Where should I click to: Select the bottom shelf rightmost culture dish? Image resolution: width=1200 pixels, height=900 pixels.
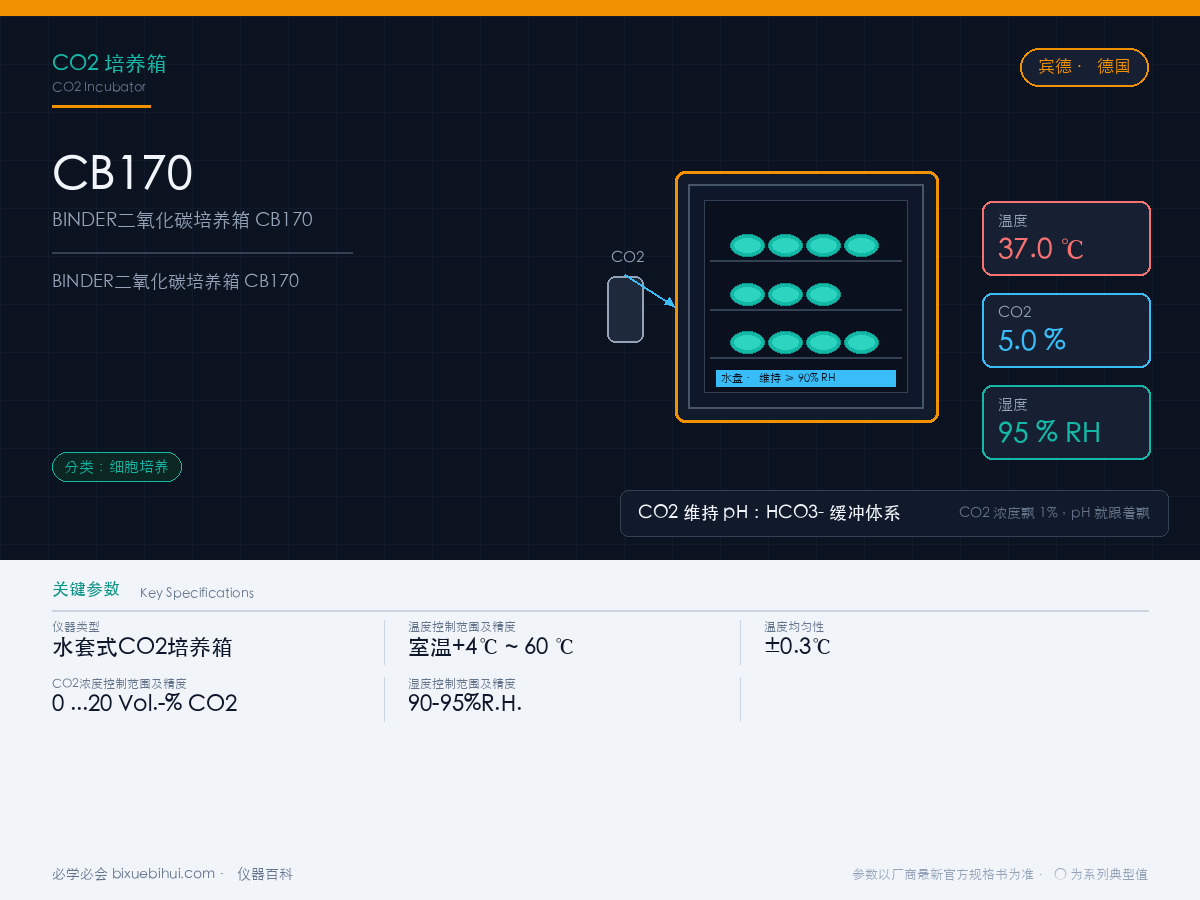[861, 343]
